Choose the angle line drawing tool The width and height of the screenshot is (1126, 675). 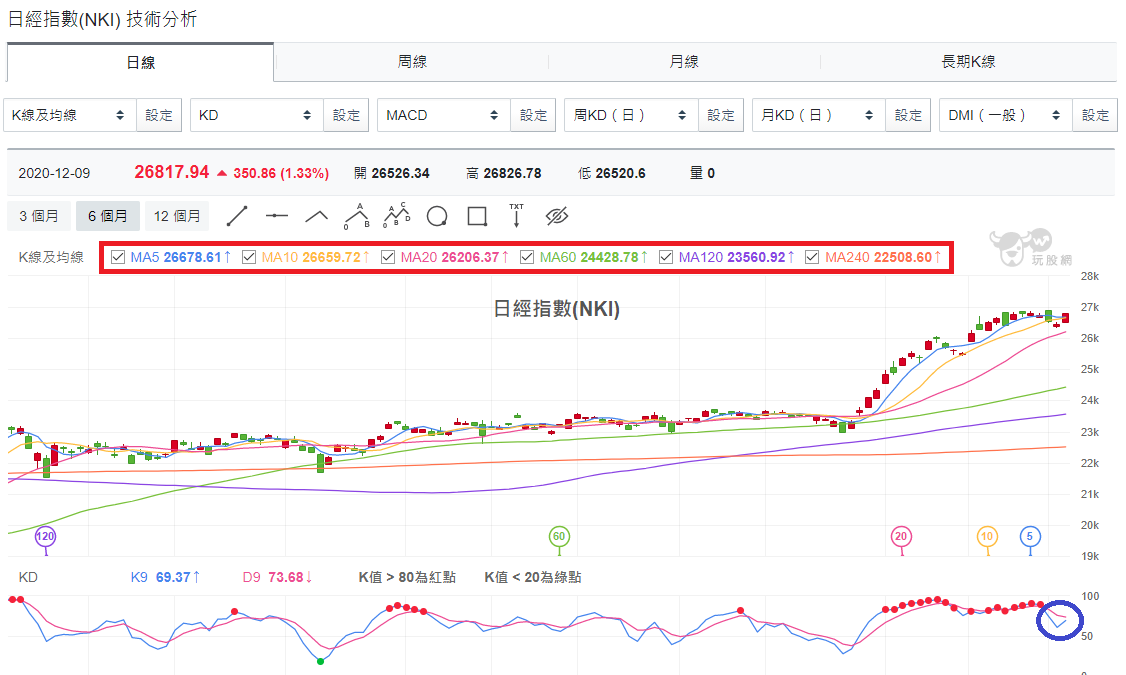[316, 215]
